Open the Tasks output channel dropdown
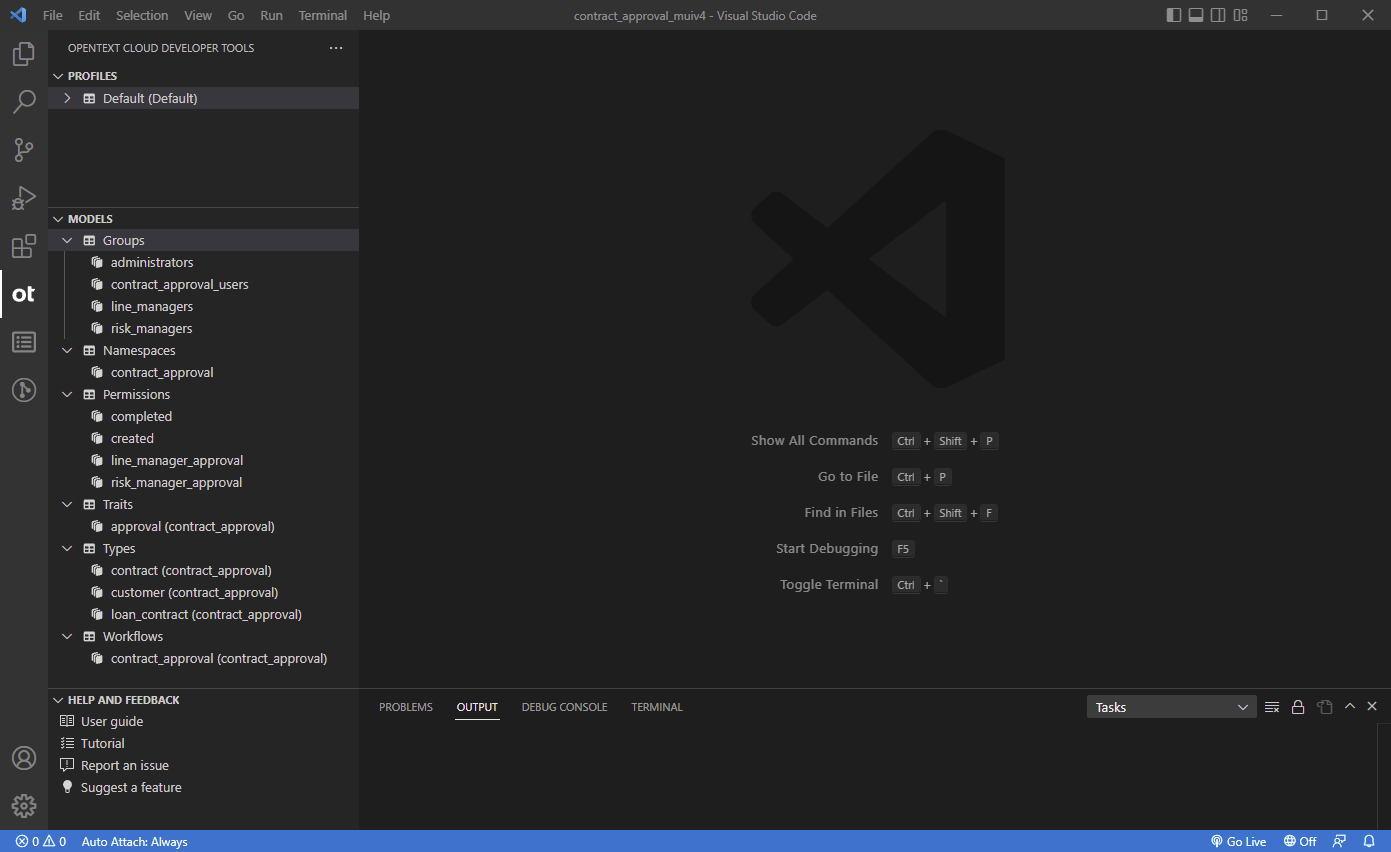The width and height of the screenshot is (1391, 852). [x=1171, y=707]
